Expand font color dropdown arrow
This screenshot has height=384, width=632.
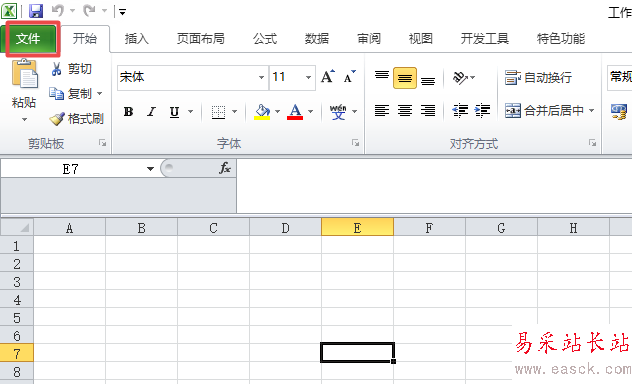(310, 112)
